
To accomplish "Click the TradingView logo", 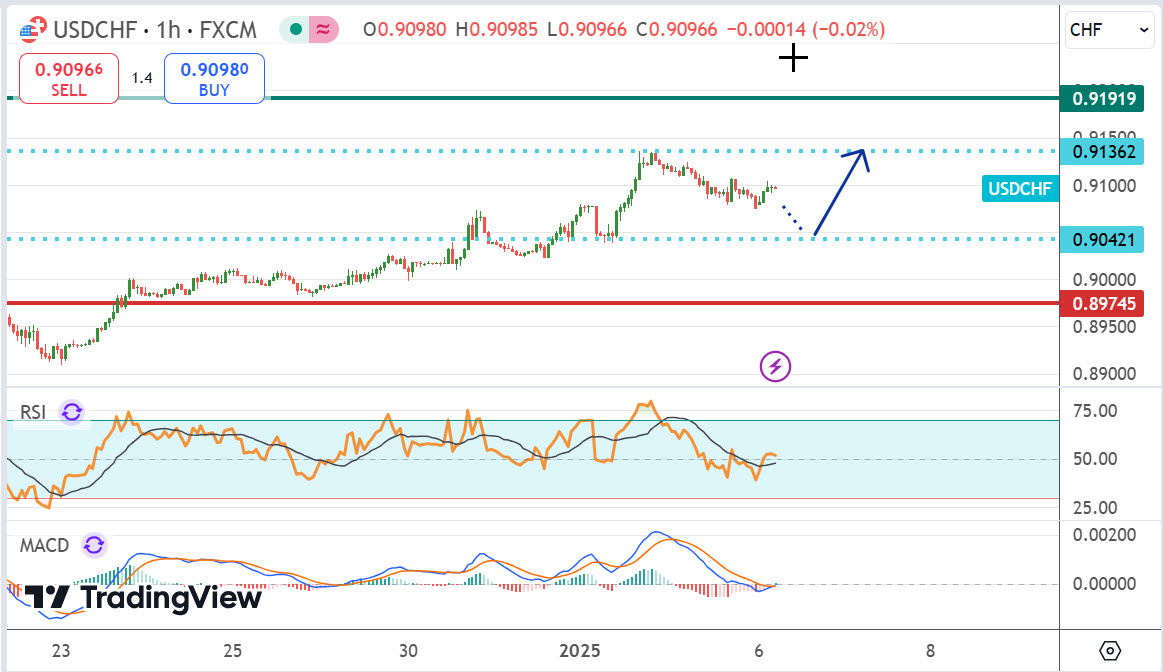I will (x=142, y=598).
